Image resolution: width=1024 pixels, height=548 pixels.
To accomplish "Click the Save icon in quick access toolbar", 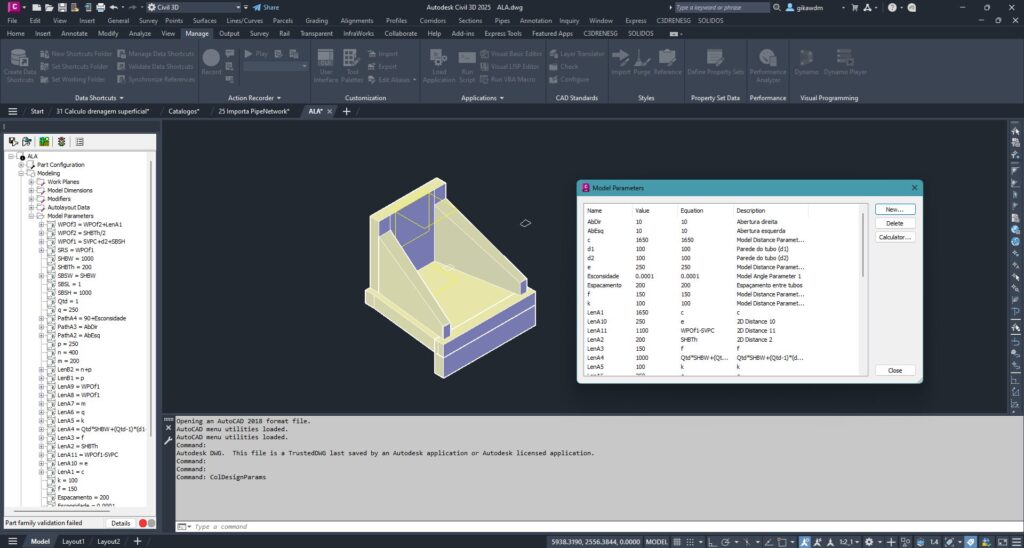I will pos(61,7).
